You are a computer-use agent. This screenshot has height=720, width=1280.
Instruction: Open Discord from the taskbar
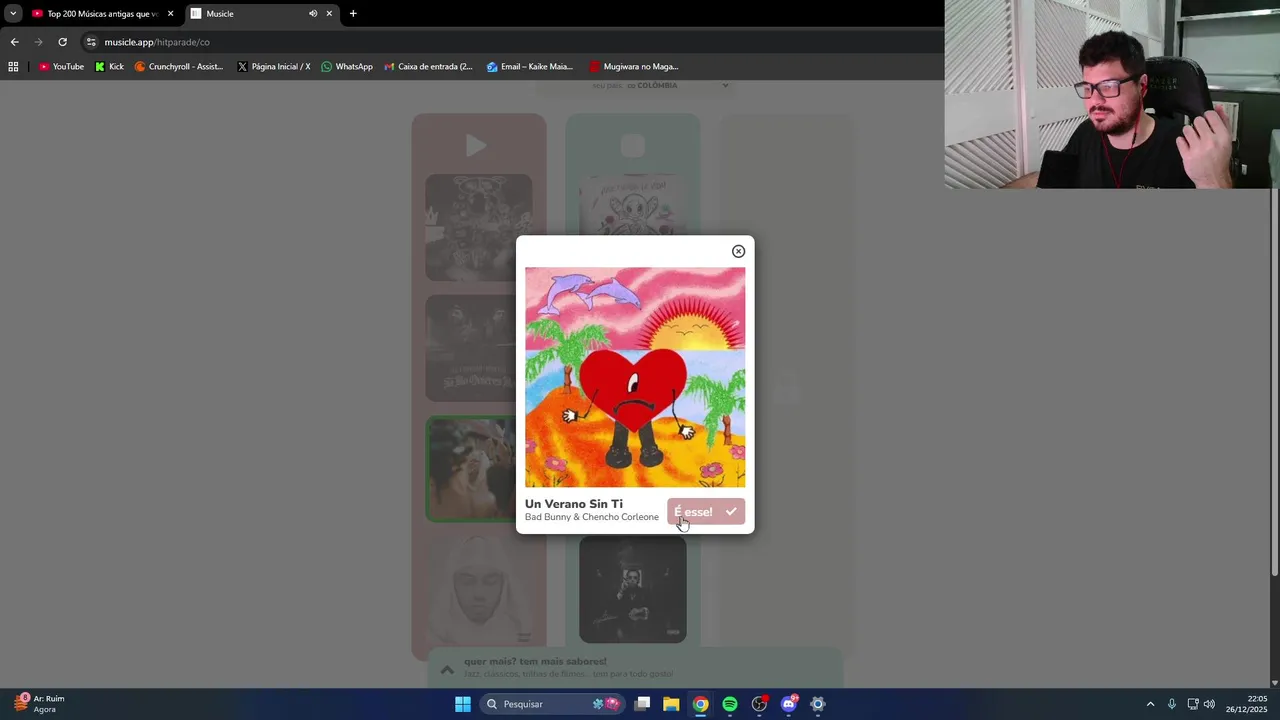[788, 704]
